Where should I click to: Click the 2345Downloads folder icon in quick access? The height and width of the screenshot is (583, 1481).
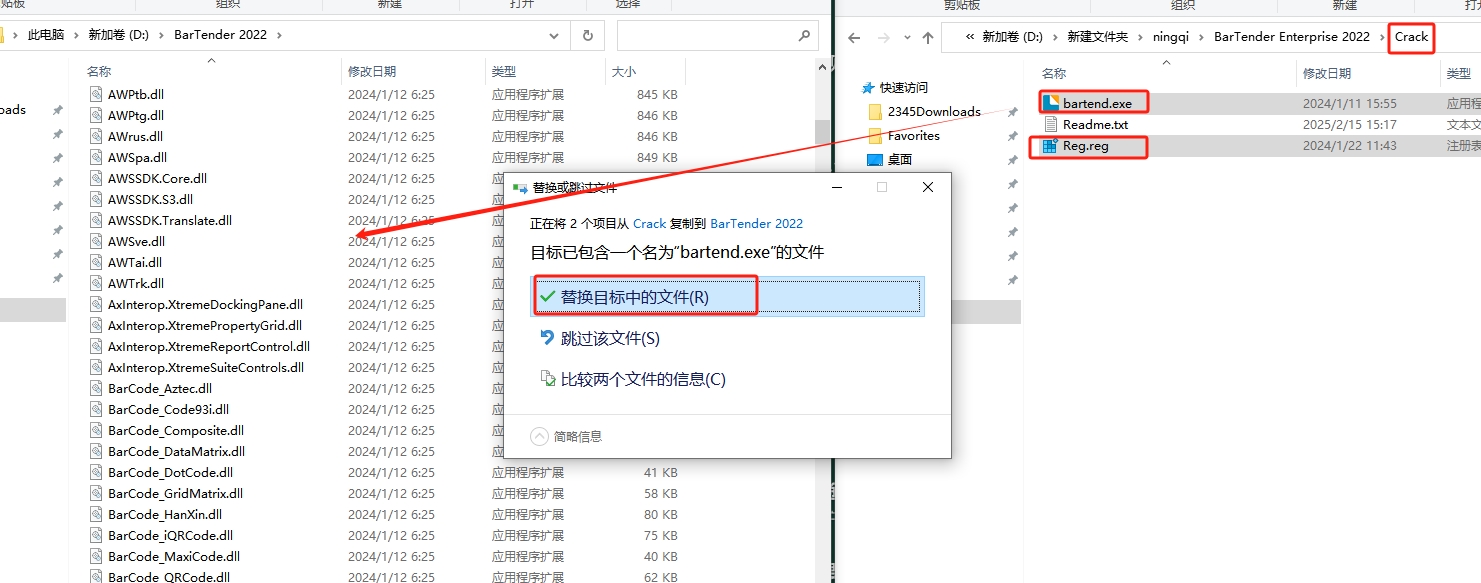click(875, 111)
